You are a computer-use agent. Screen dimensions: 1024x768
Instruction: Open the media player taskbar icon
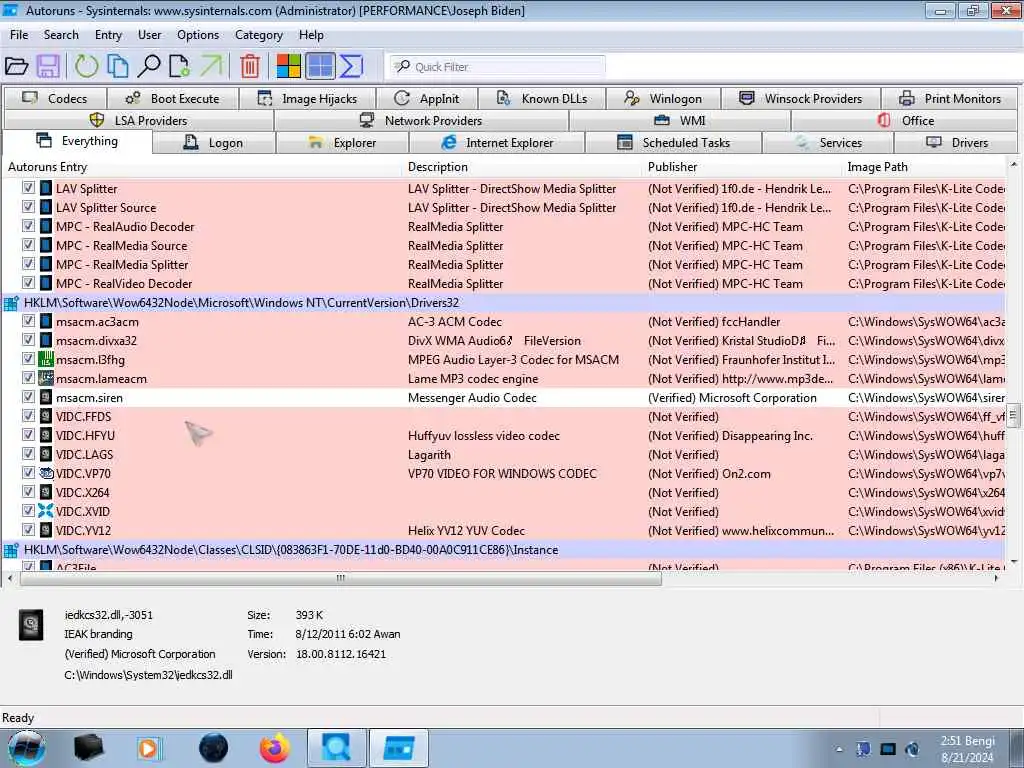(x=148, y=748)
